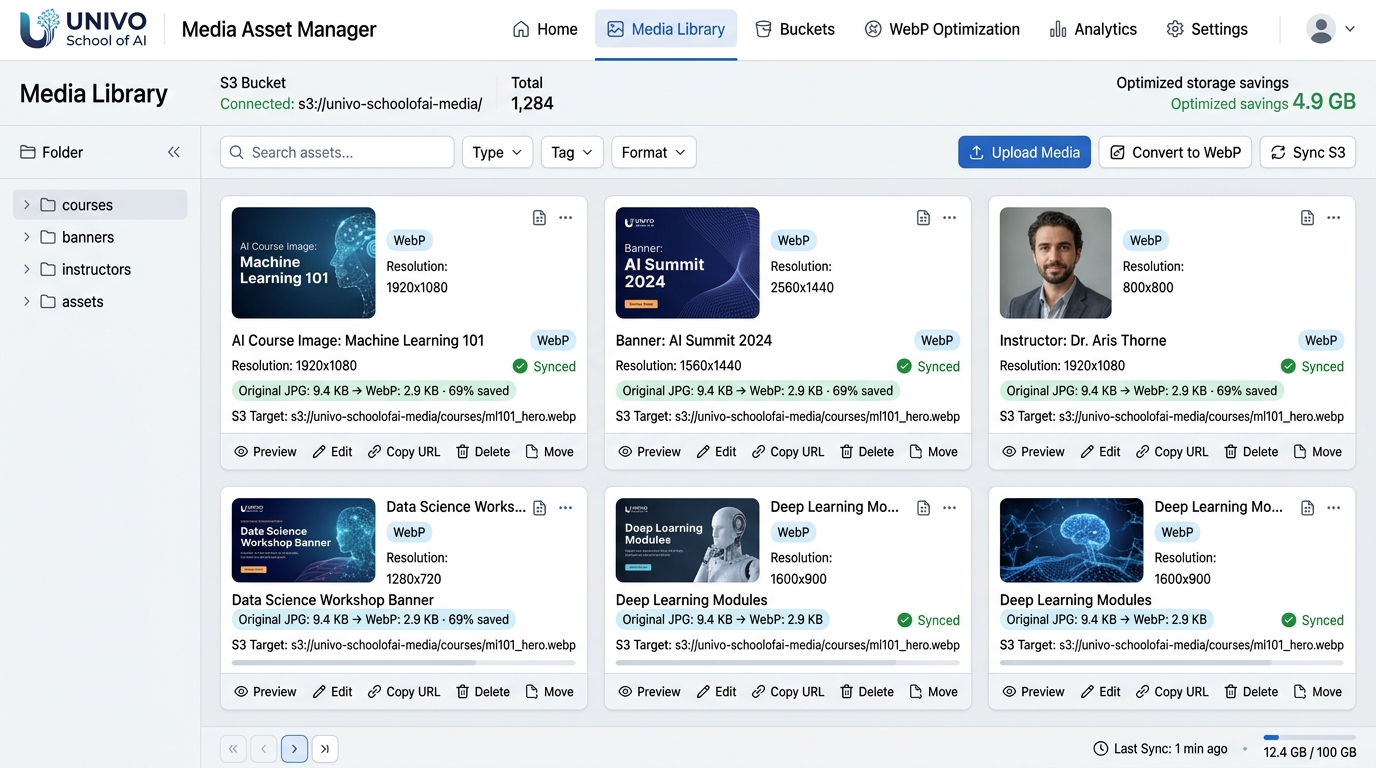This screenshot has height=768, width=1376.
Task: Open the Type filter dropdown
Action: (497, 152)
